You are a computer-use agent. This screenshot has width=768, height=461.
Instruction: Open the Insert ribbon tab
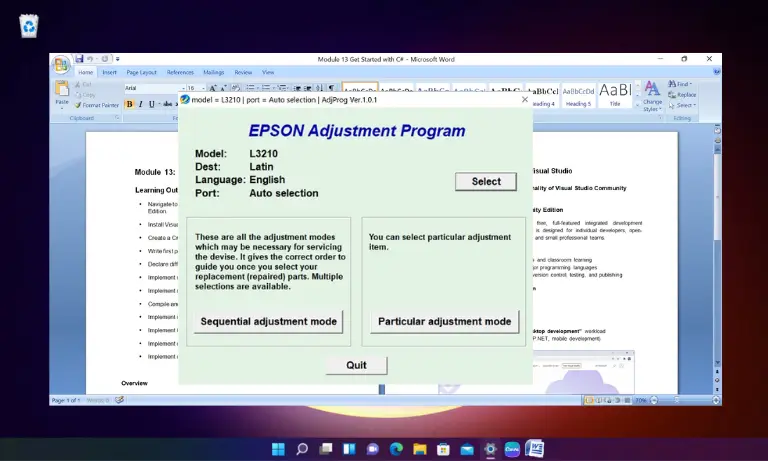(x=109, y=73)
